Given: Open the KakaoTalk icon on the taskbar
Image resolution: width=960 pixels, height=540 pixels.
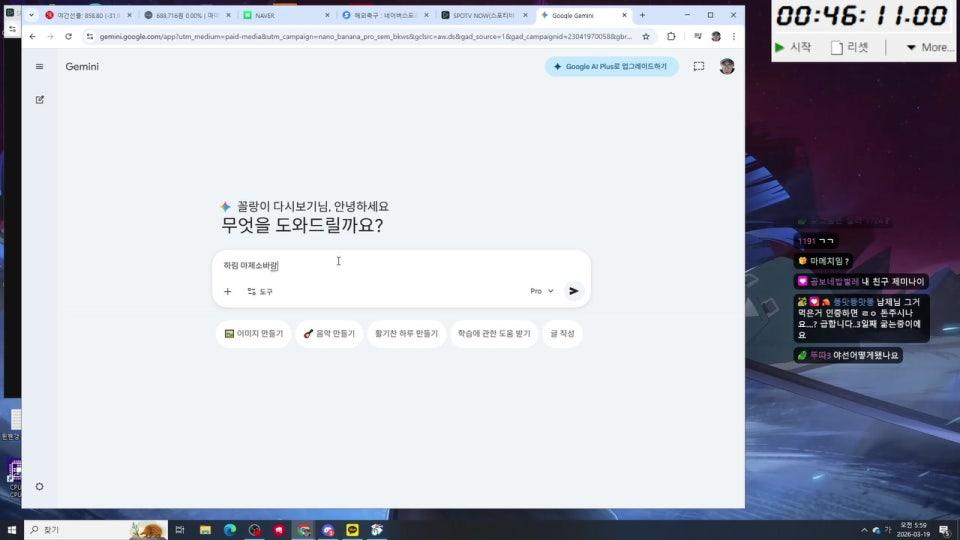Looking at the screenshot, I should (x=352, y=530).
